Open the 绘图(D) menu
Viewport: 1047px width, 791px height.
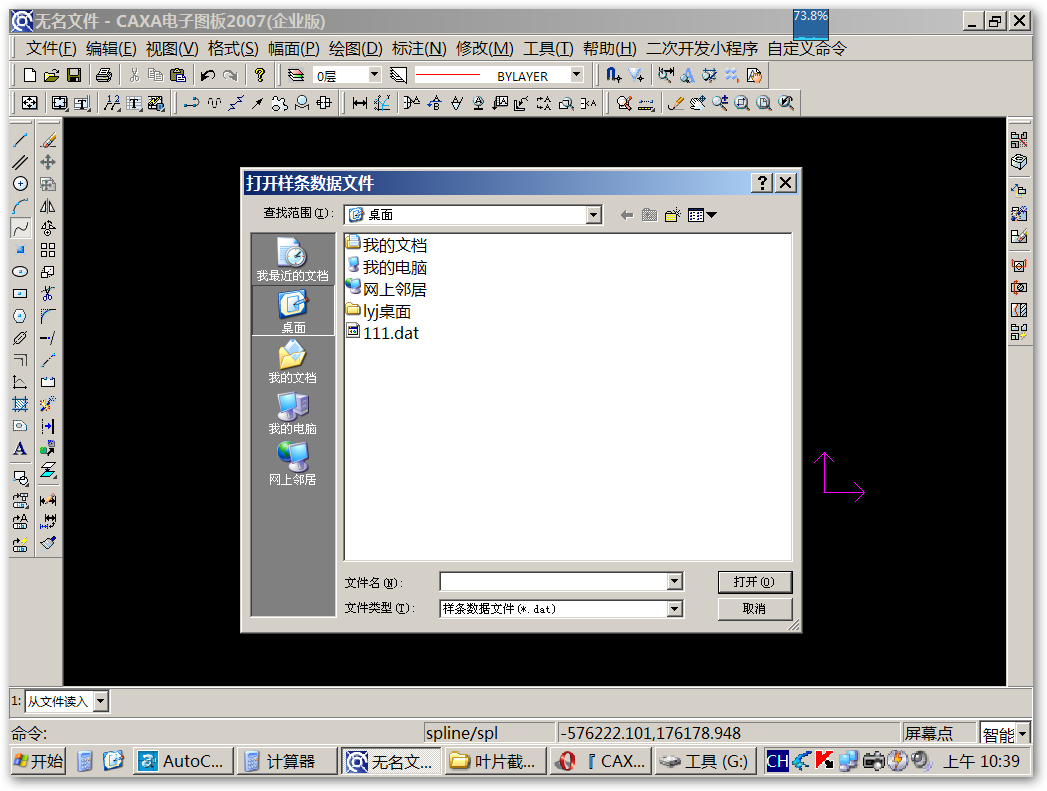[x=356, y=49]
